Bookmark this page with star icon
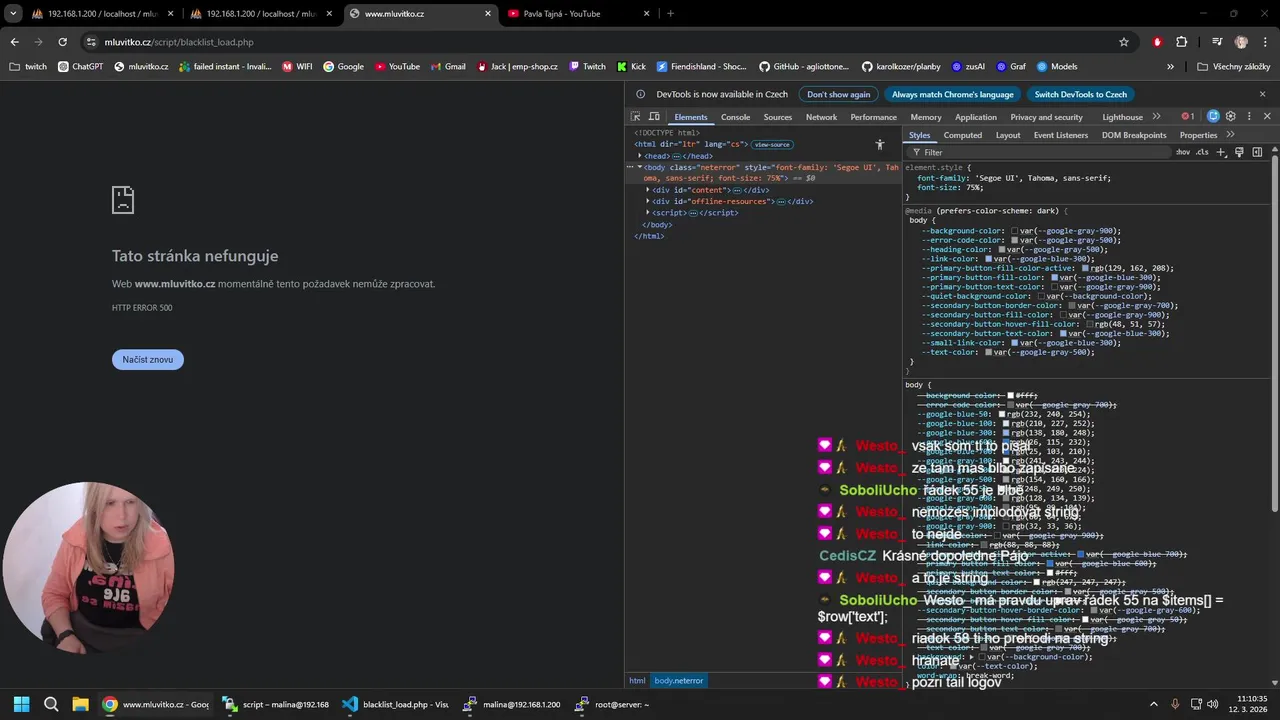The width and height of the screenshot is (1280, 720). point(1124,42)
